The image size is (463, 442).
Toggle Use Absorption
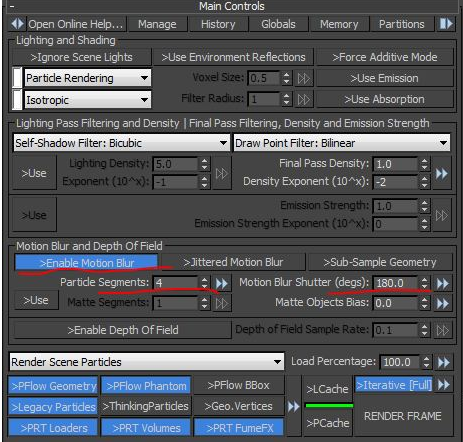coord(385,99)
